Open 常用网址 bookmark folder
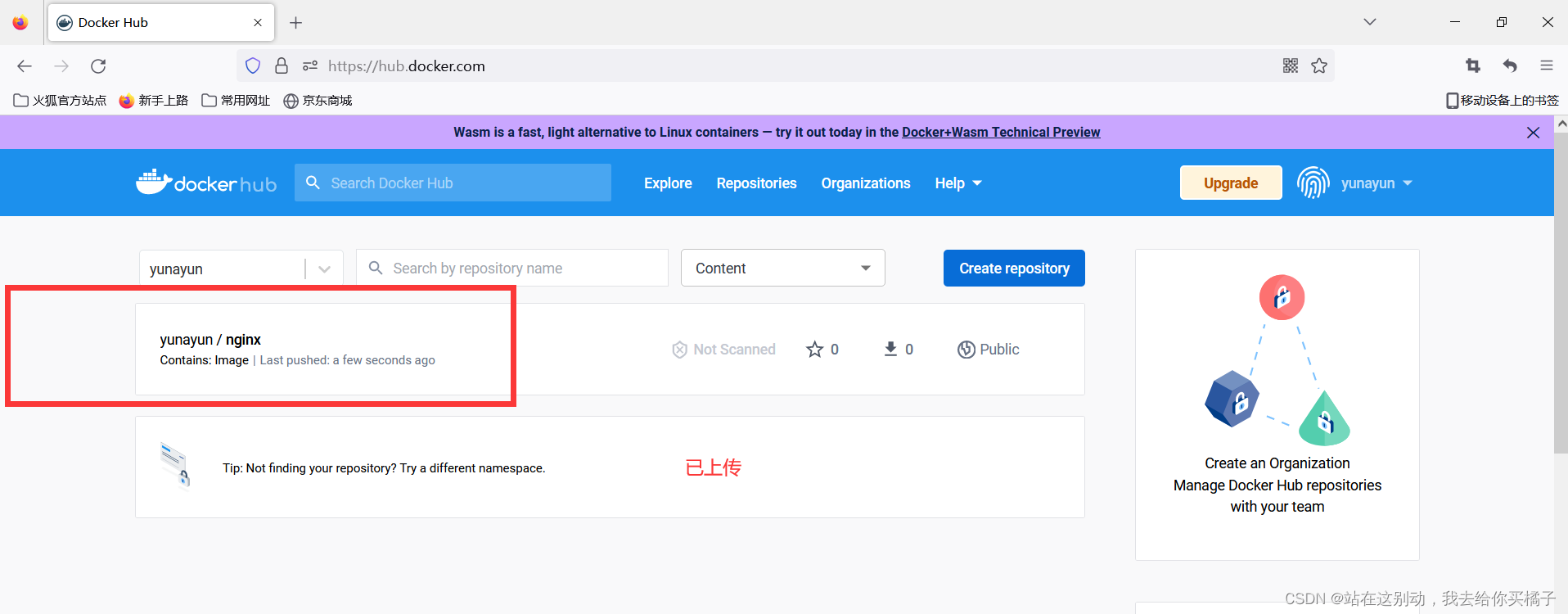1568x614 pixels. tap(236, 101)
